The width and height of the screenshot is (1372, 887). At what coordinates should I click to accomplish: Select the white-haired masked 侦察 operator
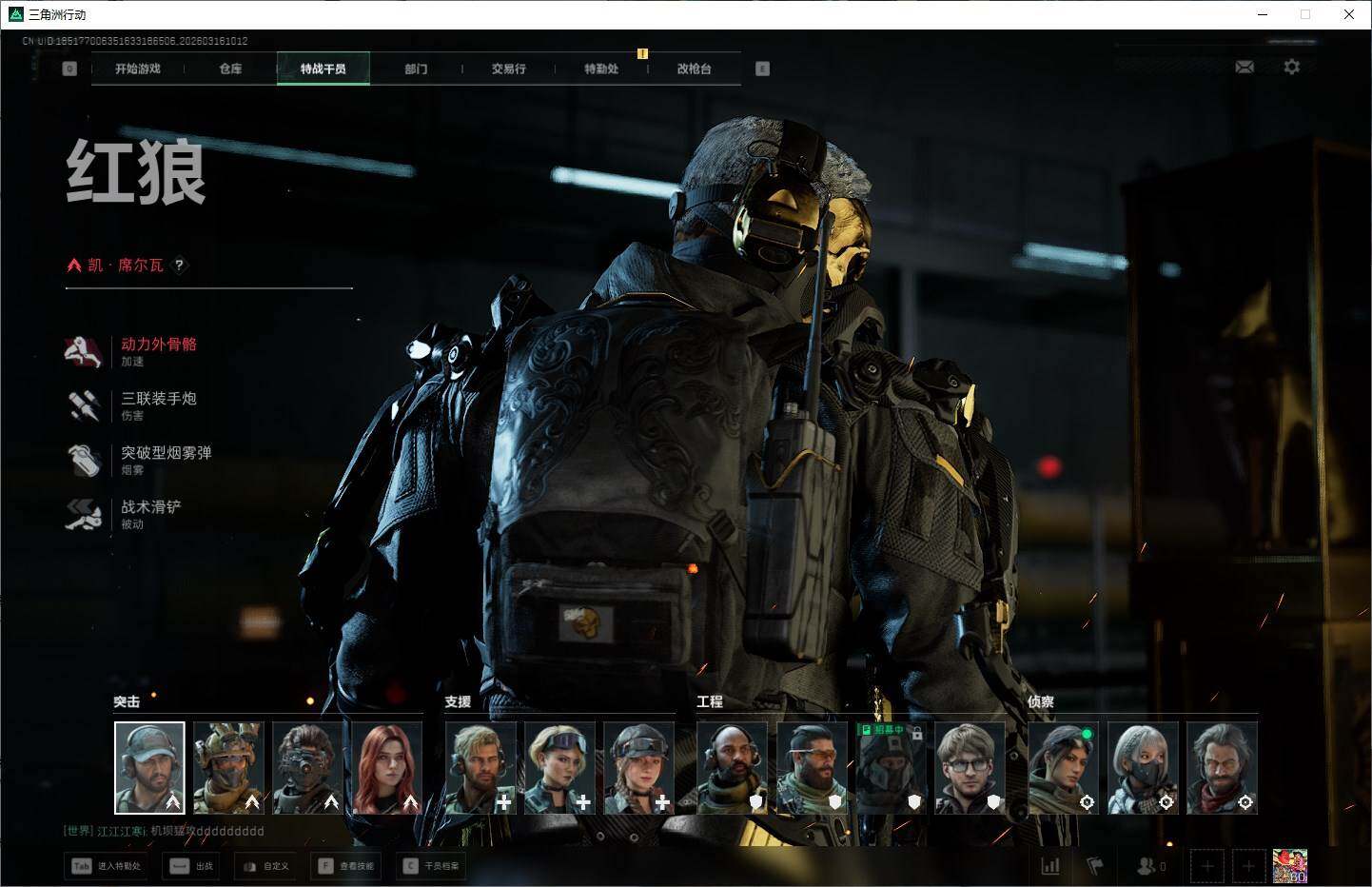point(1143,768)
